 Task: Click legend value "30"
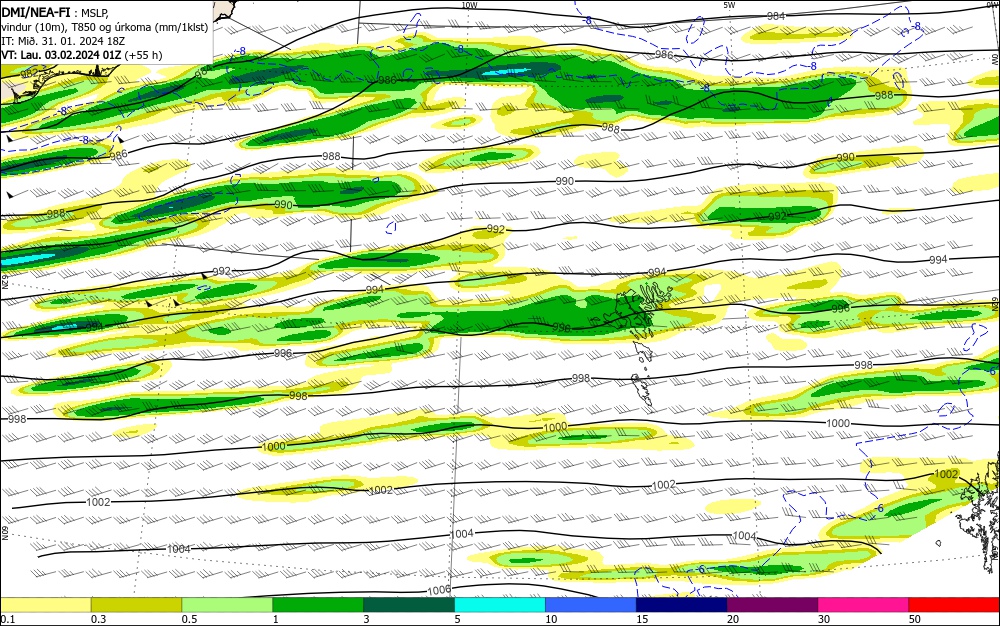pyautogui.click(x=824, y=619)
